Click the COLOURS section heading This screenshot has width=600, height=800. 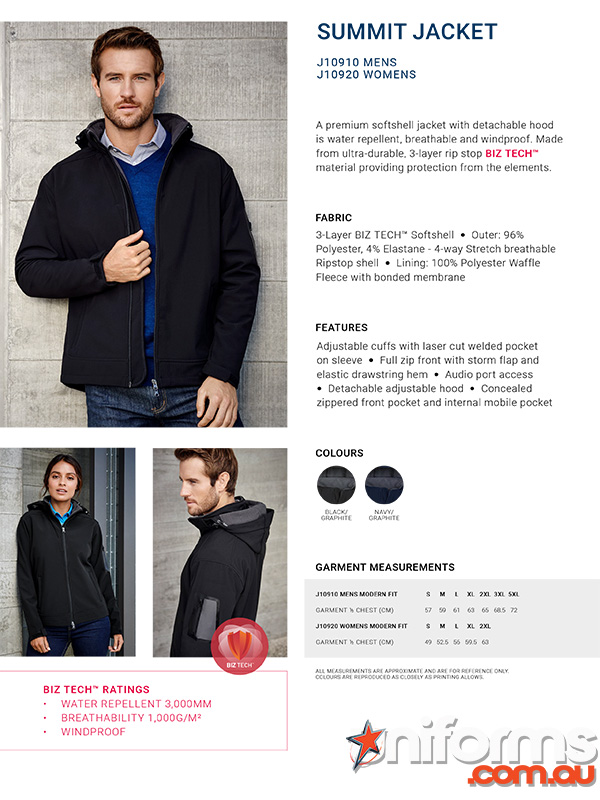point(339,453)
